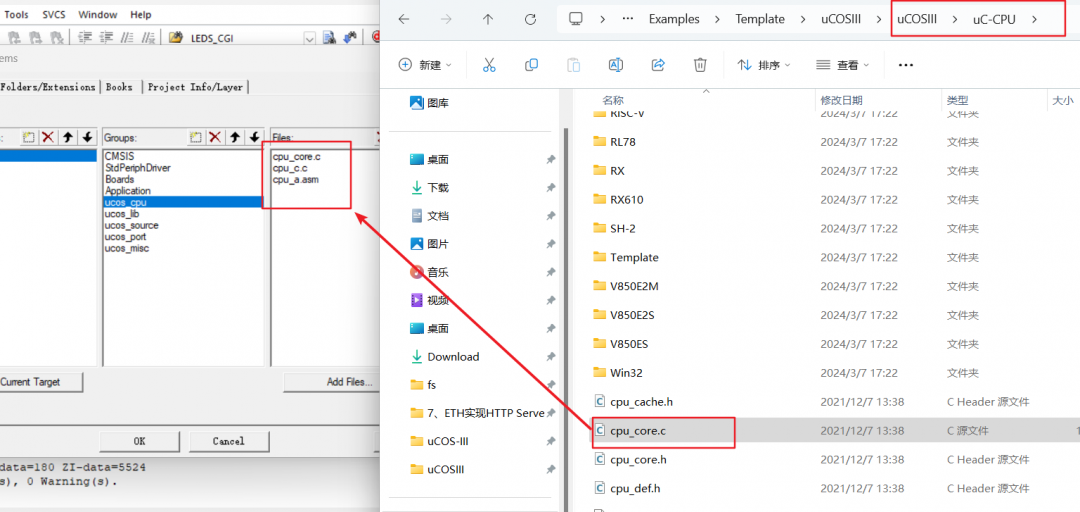1080x512 pixels.
Task: Sort by the 类型 column header
Action: pos(958,101)
